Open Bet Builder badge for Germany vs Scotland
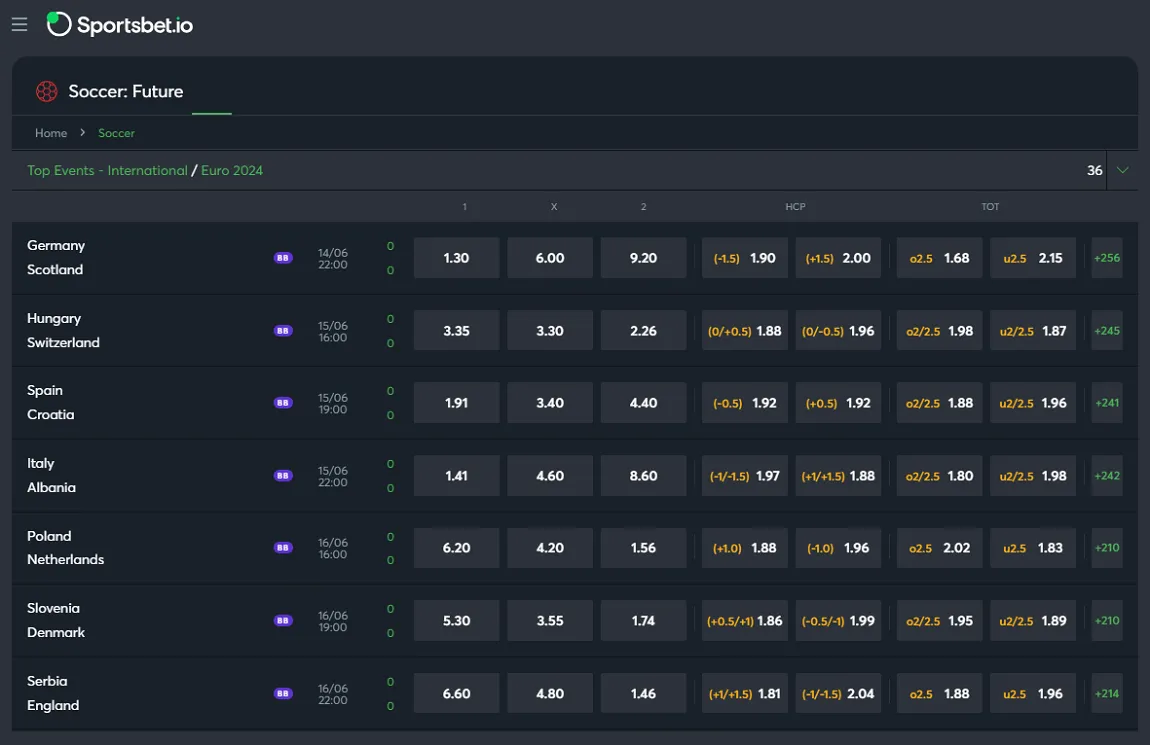Image resolution: width=1150 pixels, height=745 pixels. click(x=283, y=257)
